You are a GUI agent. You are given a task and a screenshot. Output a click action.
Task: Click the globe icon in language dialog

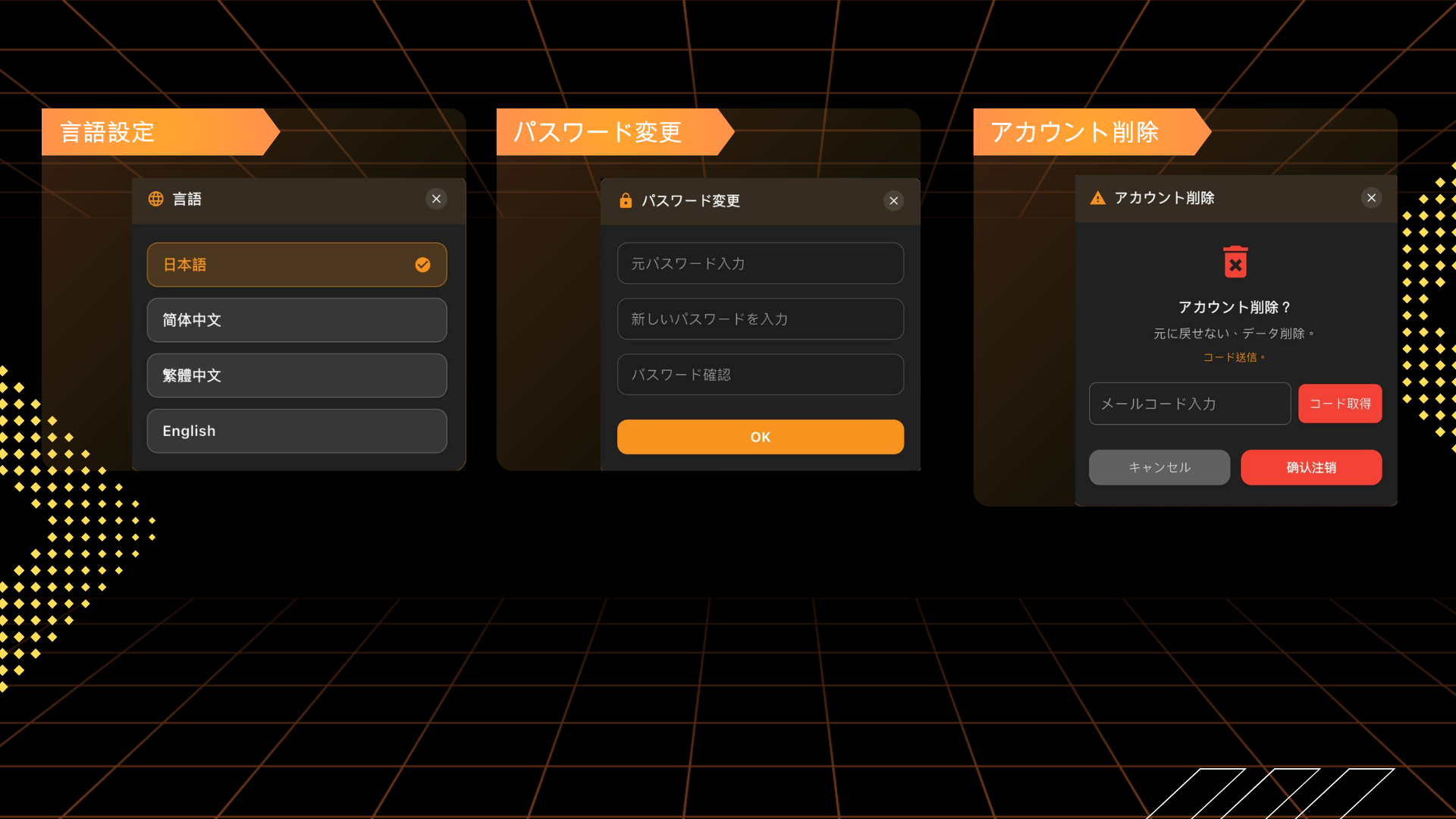pos(155,199)
